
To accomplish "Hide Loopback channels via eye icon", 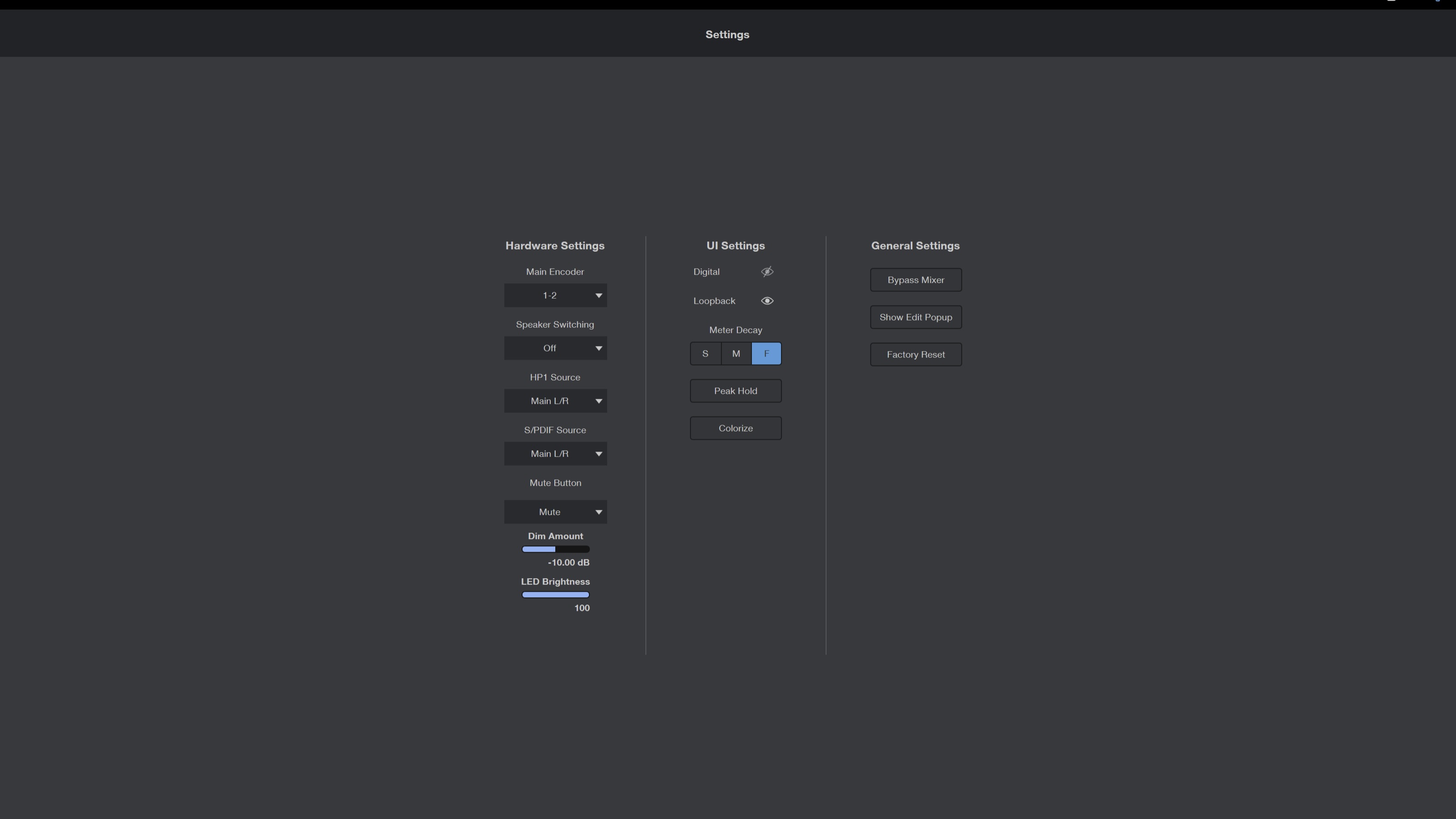I will tap(767, 301).
